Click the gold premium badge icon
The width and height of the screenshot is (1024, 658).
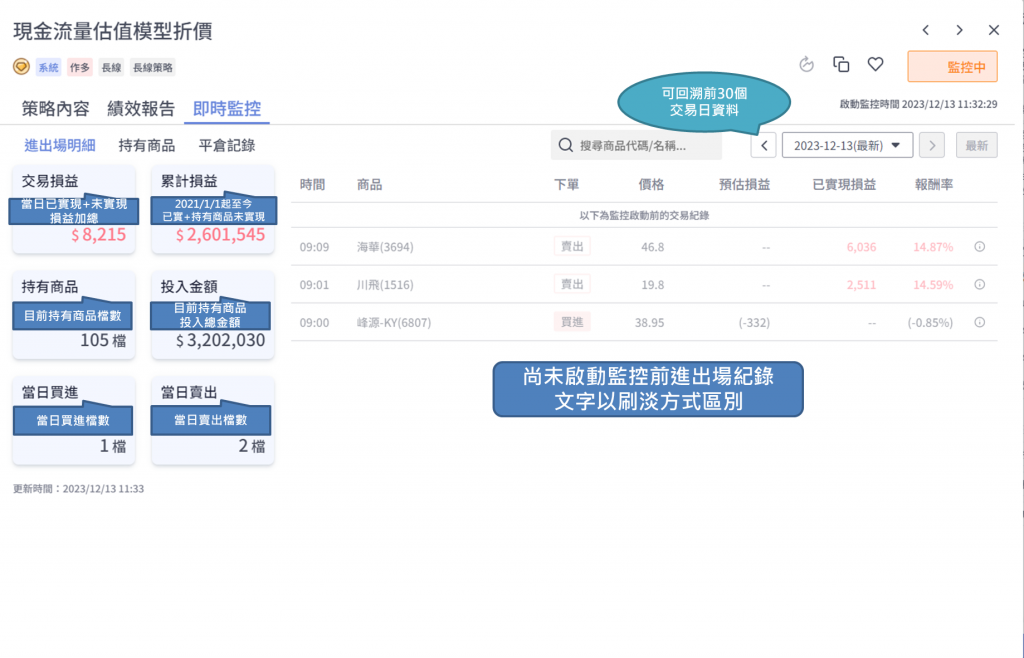21,67
